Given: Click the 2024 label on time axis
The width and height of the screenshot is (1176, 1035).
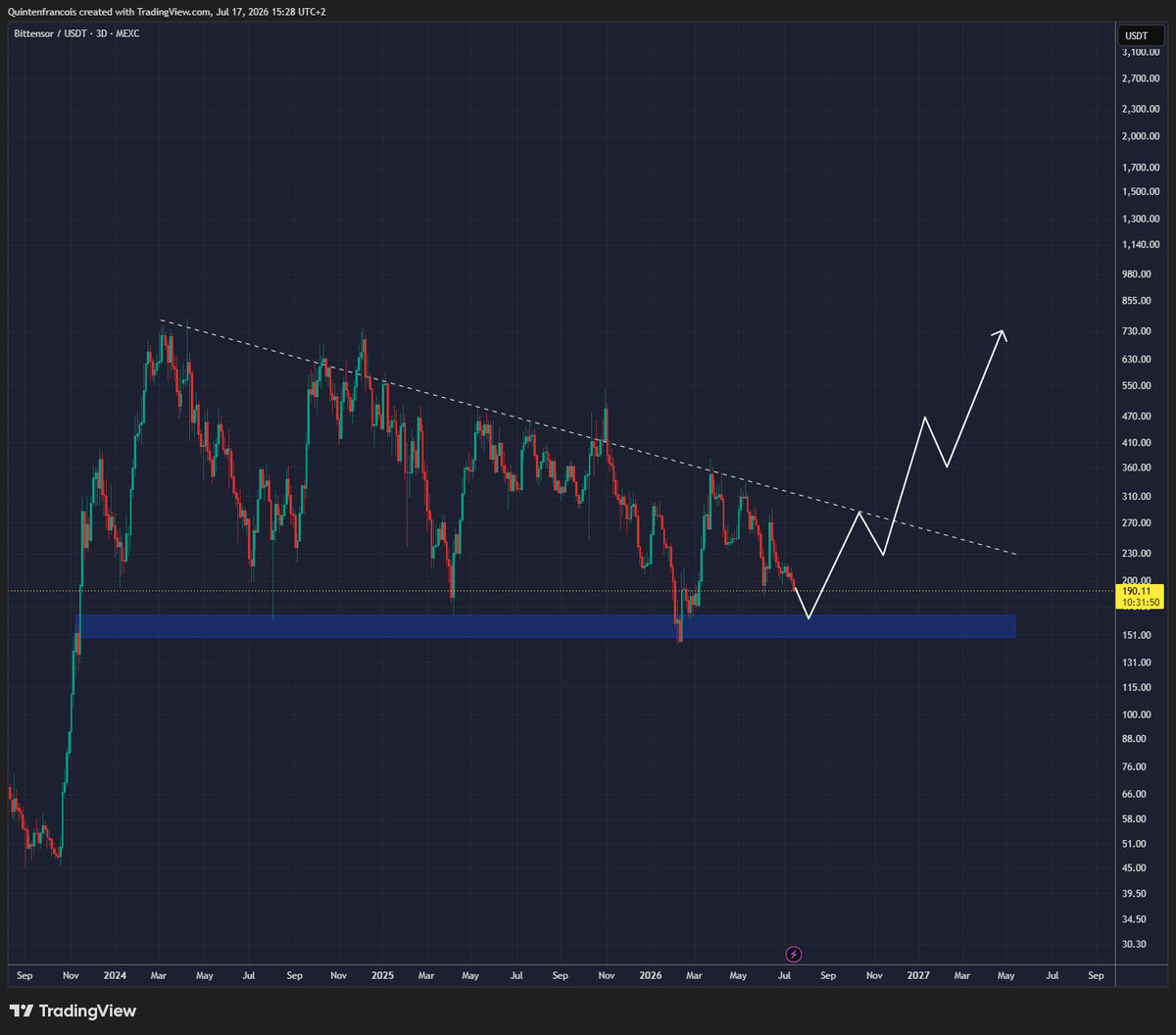Looking at the screenshot, I should 115,976.
